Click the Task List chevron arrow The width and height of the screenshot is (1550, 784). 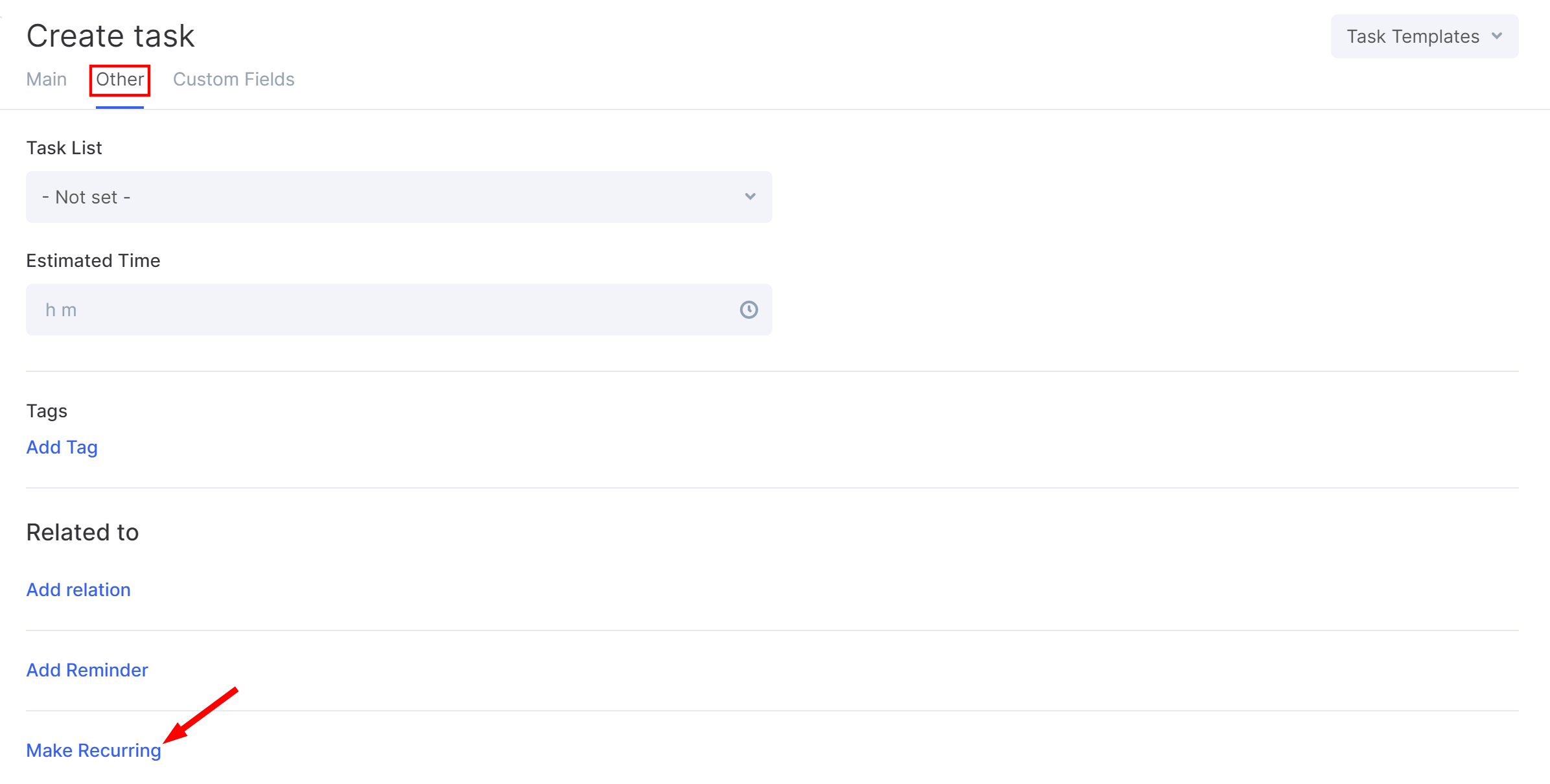[x=750, y=196]
